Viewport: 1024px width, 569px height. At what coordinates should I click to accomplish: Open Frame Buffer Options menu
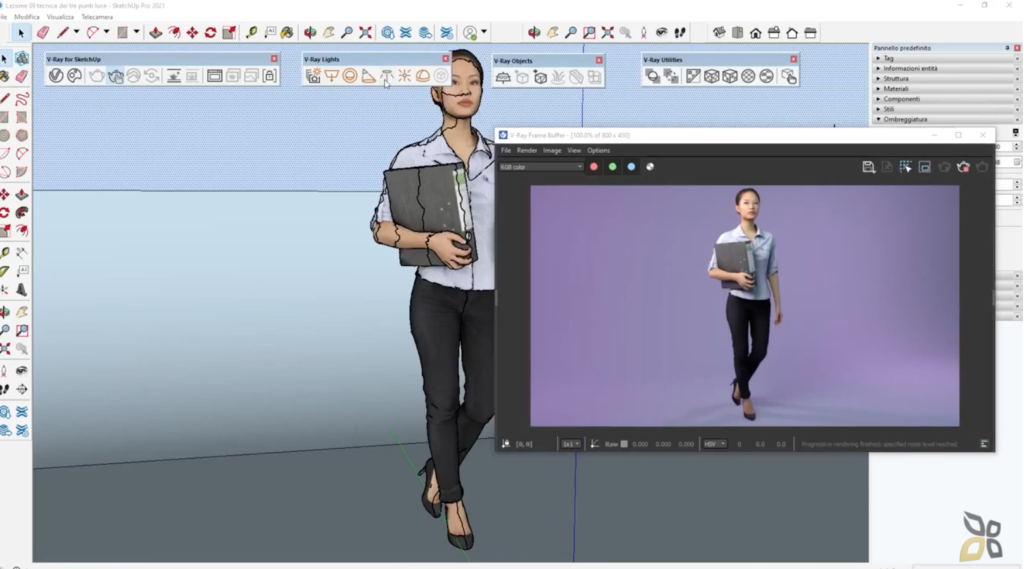point(598,150)
